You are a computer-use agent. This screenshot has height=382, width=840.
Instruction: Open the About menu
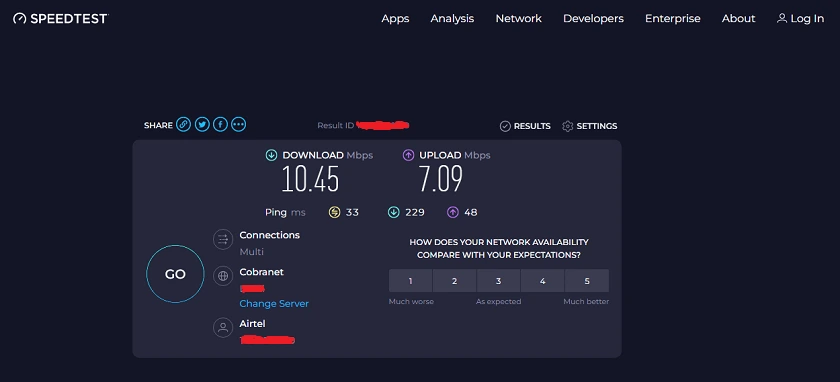point(738,18)
